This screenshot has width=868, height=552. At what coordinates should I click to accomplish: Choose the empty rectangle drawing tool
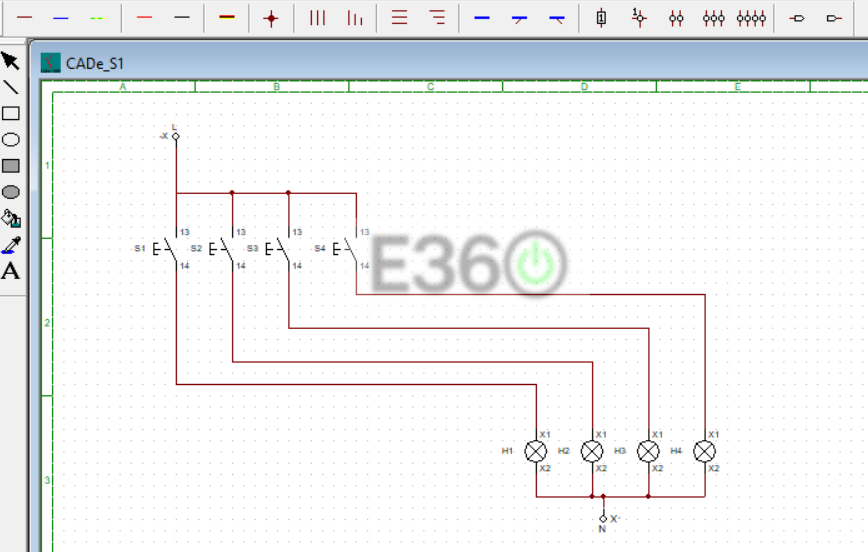[11, 113]
